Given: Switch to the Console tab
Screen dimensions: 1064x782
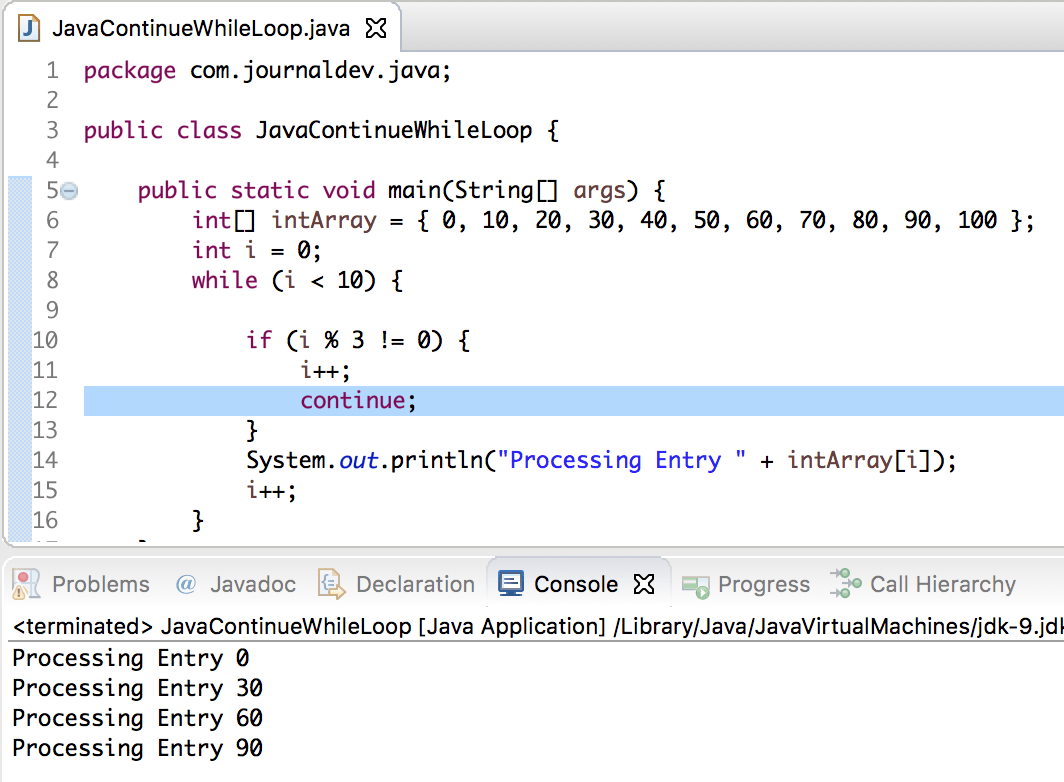Looking at the screenshot, I should [x=578, y=584].
